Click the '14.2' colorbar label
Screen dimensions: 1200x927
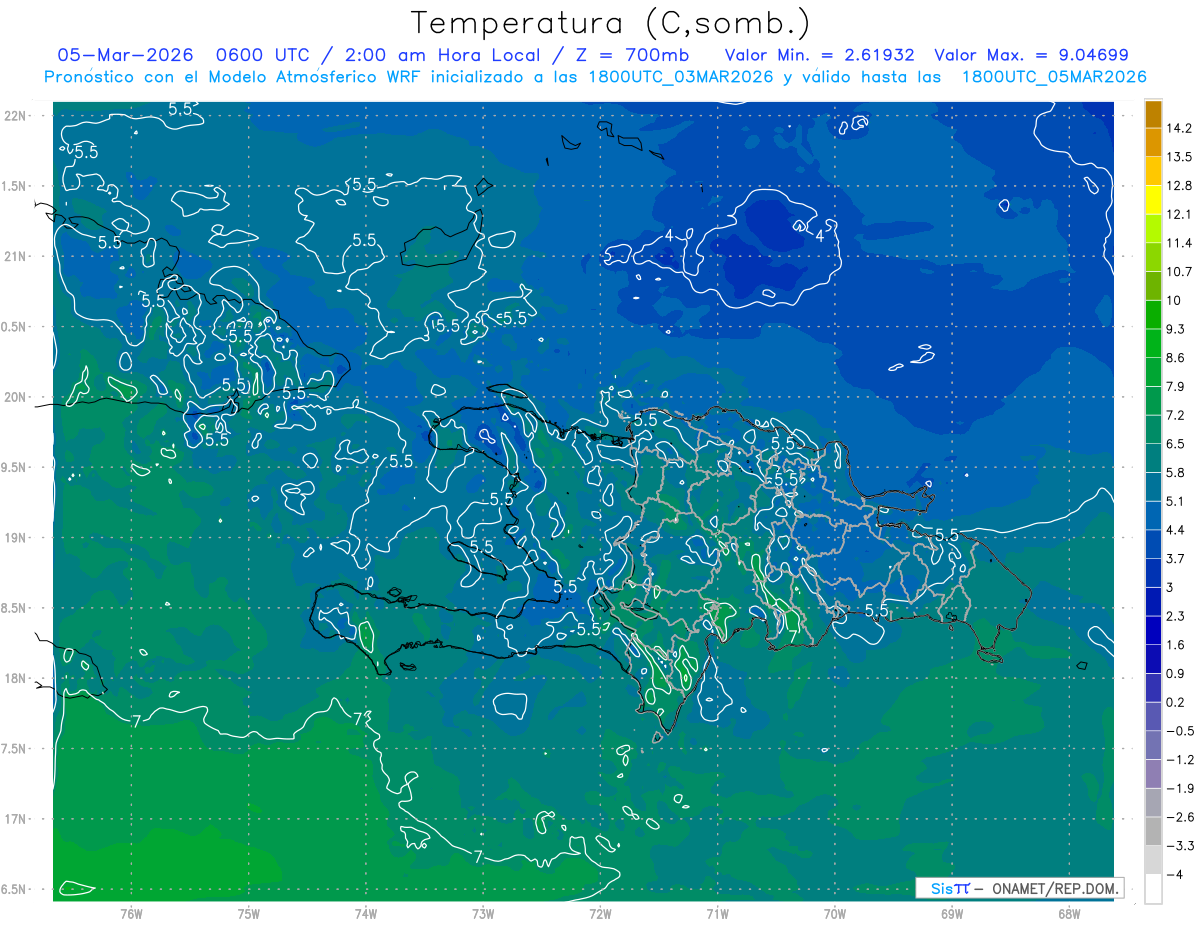click(x=1180, y=128)
